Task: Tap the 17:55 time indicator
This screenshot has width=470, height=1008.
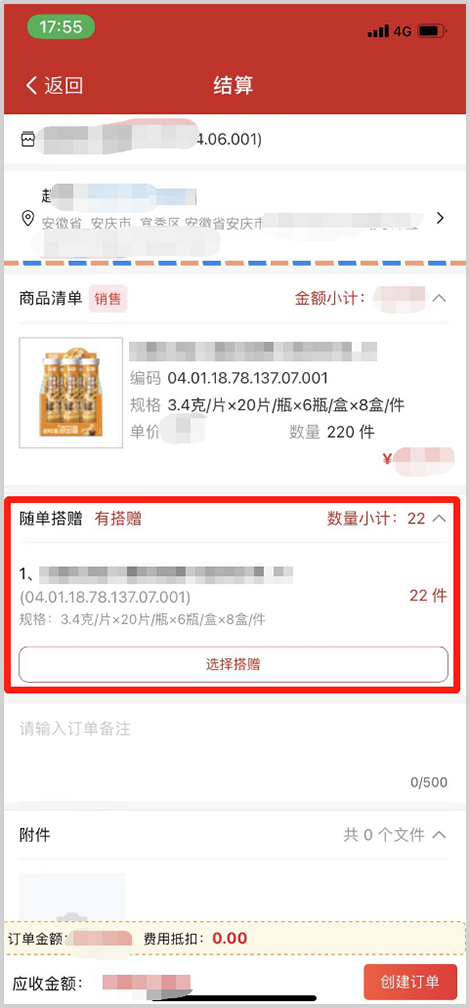Action: (x=61, y=27)
